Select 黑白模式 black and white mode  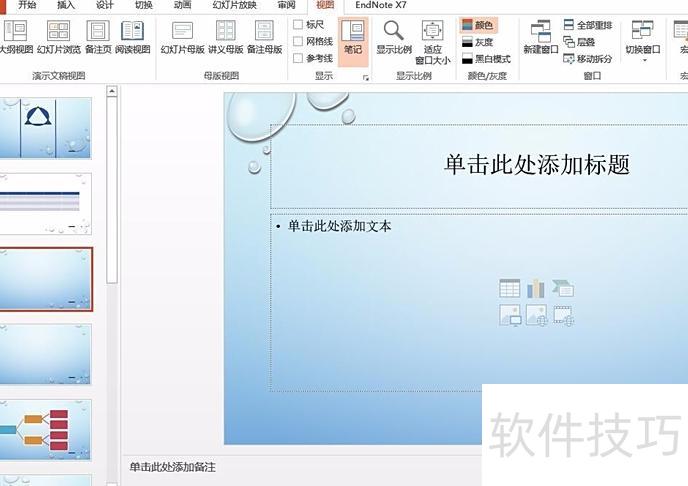coord(486,58)
